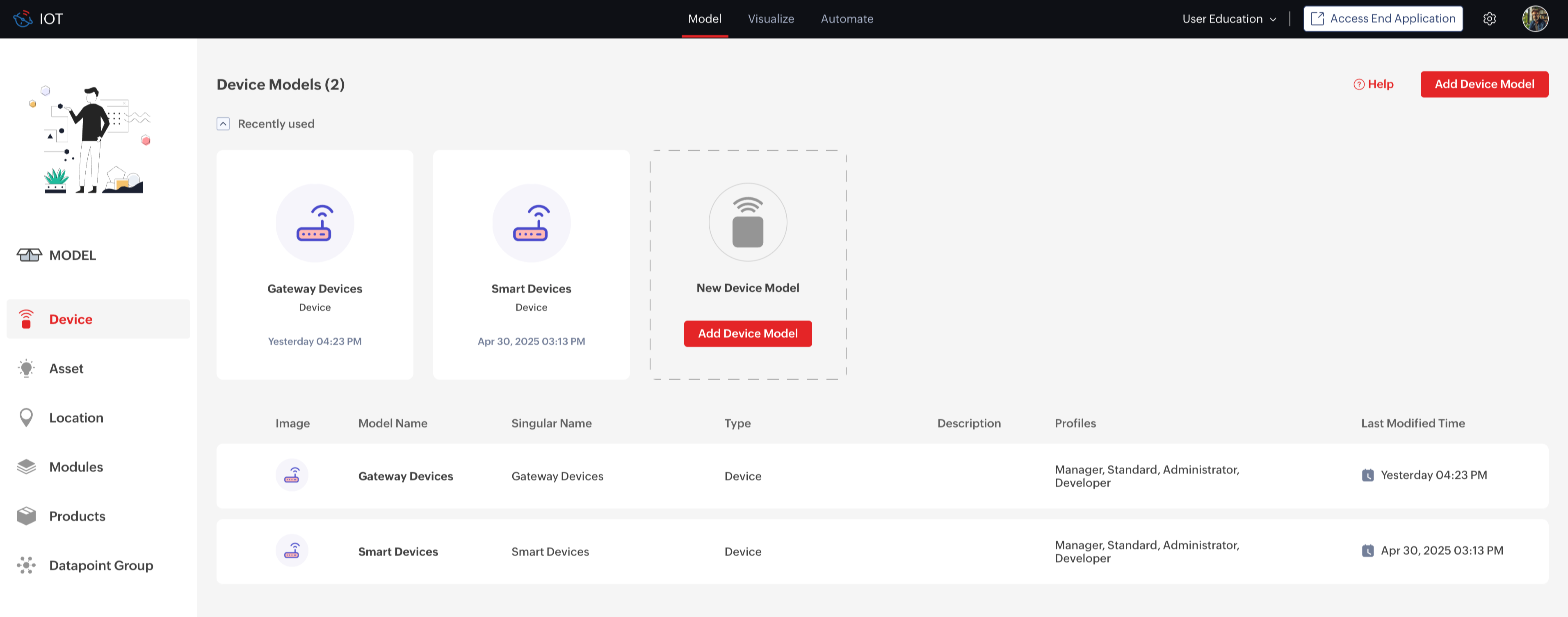This screenshot has width=1568, height=617.
Task: Switch to the Visualize tab
Action: tap(771, 19)
